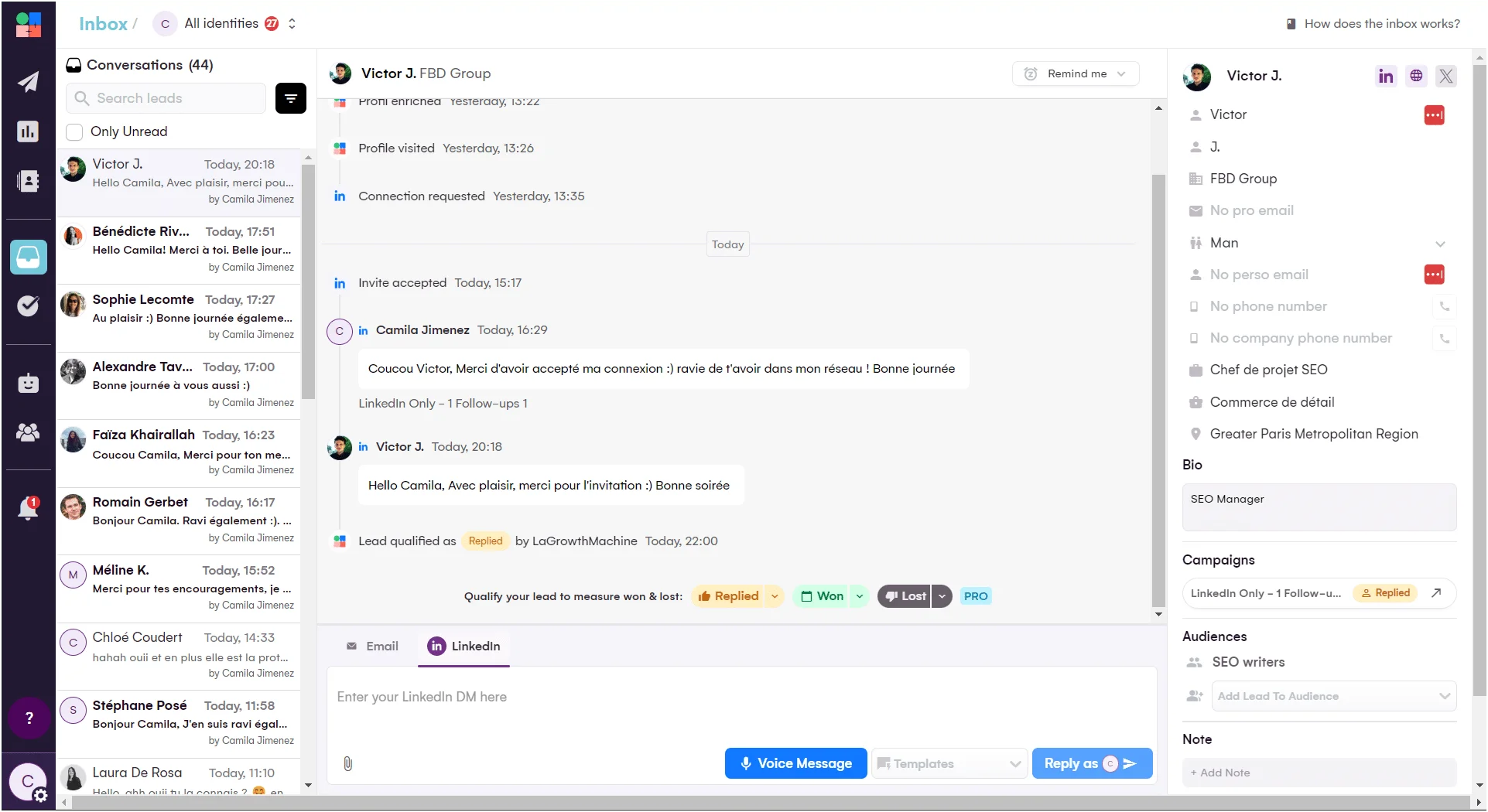Toggle the Only Unread checkbox

(75, 132)
